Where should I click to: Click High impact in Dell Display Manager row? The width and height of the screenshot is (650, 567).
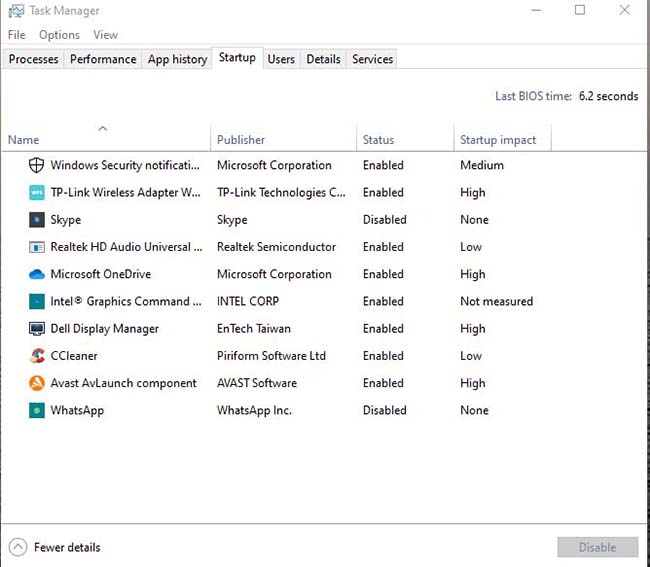[x=473, y=329]
